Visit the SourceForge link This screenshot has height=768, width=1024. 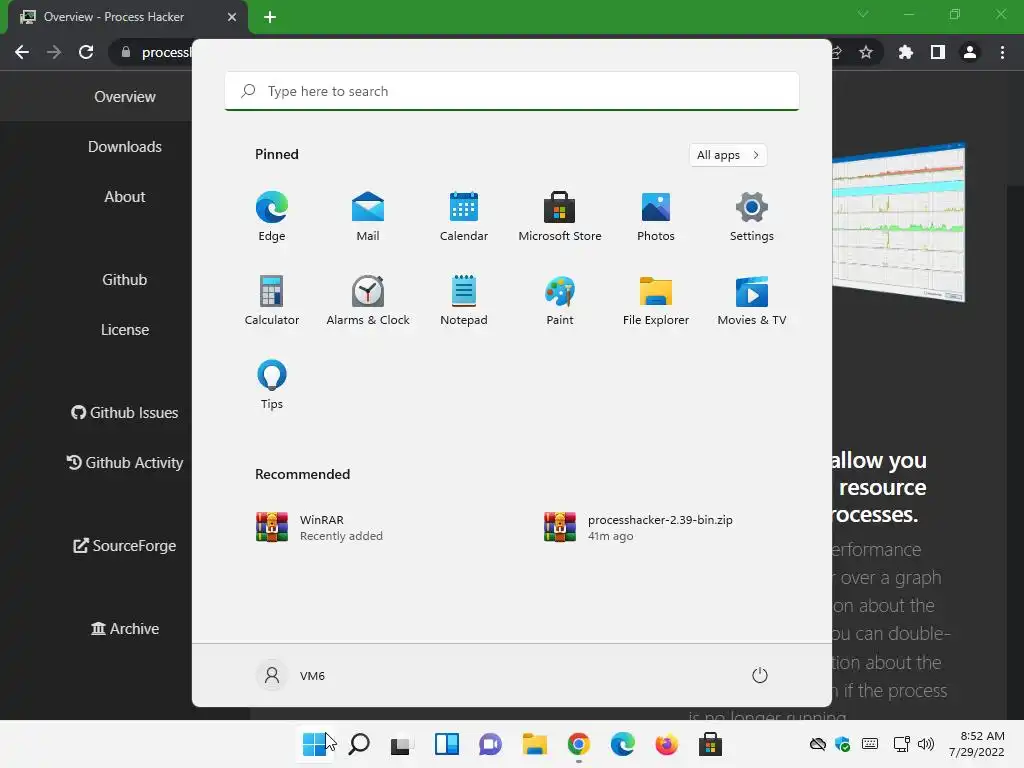click(x=125, y=546)
